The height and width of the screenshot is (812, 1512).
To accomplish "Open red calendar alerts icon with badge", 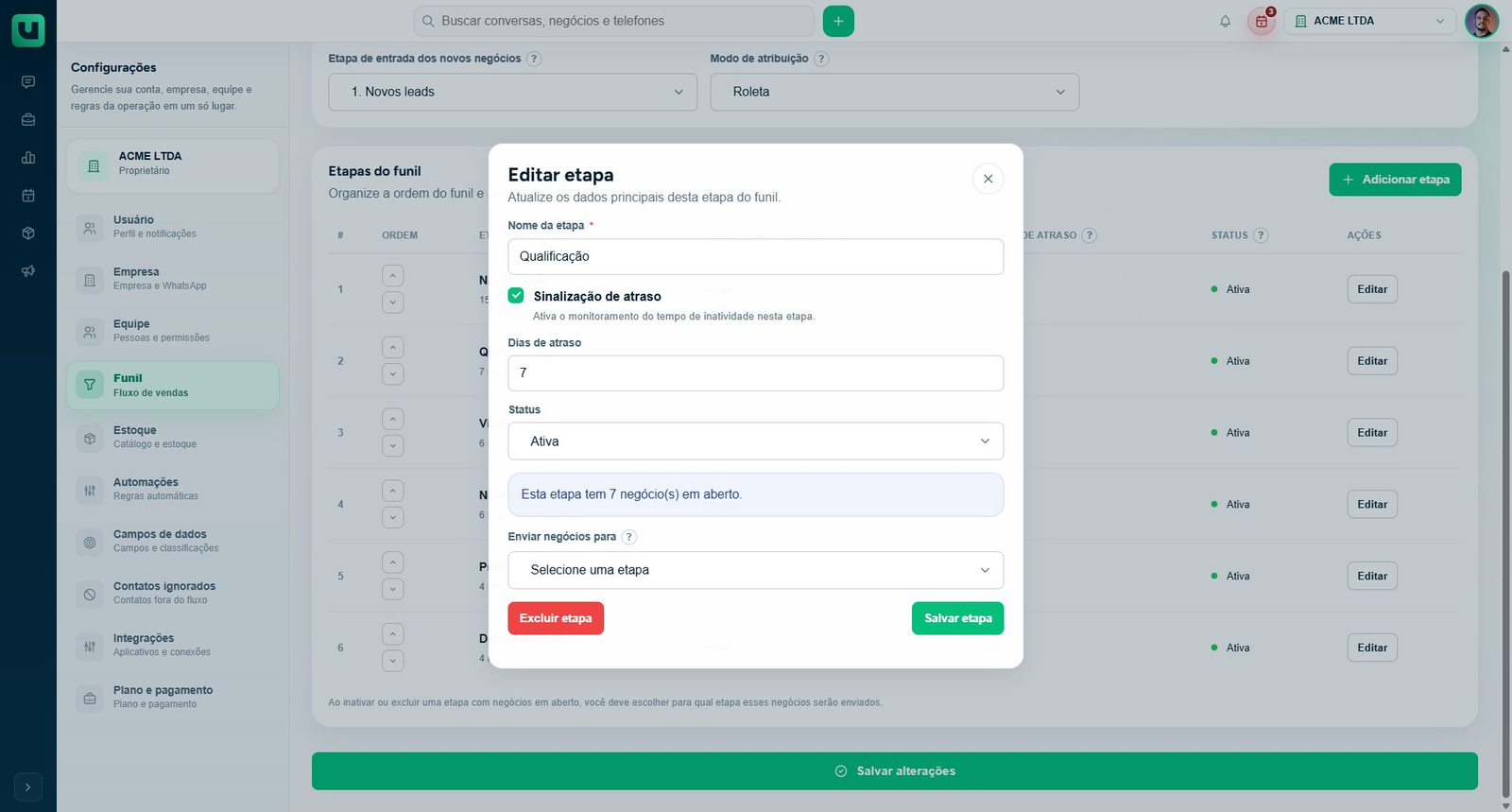I will pyautogui.click(x=1262, y=21).
